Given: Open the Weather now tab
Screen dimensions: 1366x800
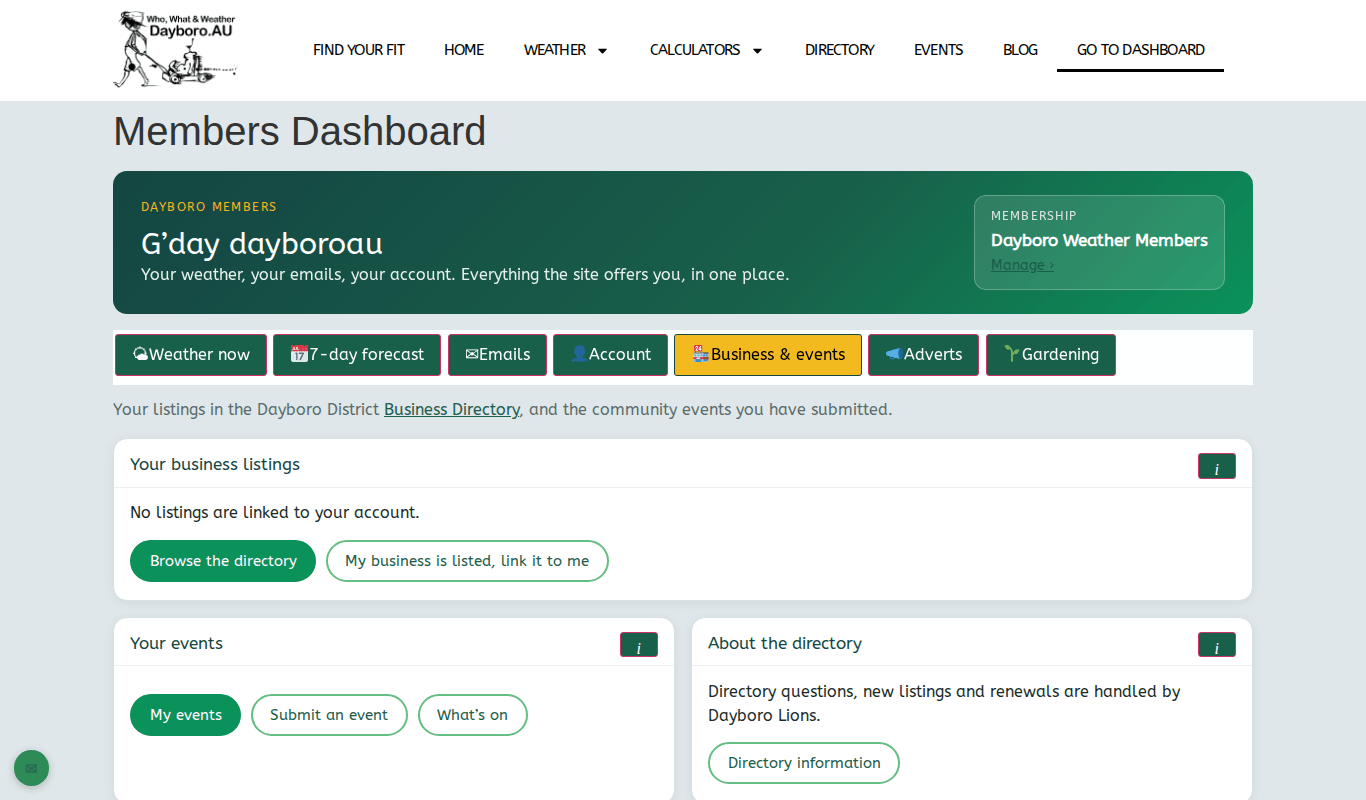Looking at the screenshot, I should [x=191, y=355].
